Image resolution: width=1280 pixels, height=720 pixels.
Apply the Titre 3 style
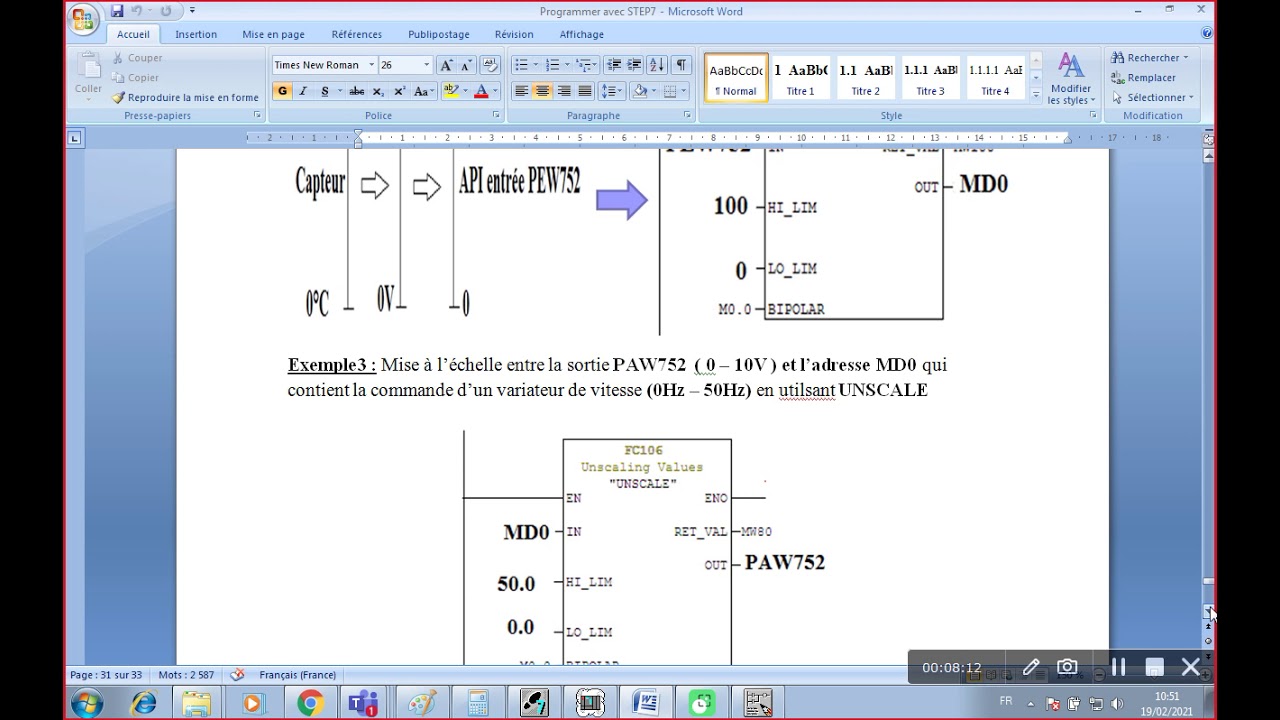[x=930, y=78]
